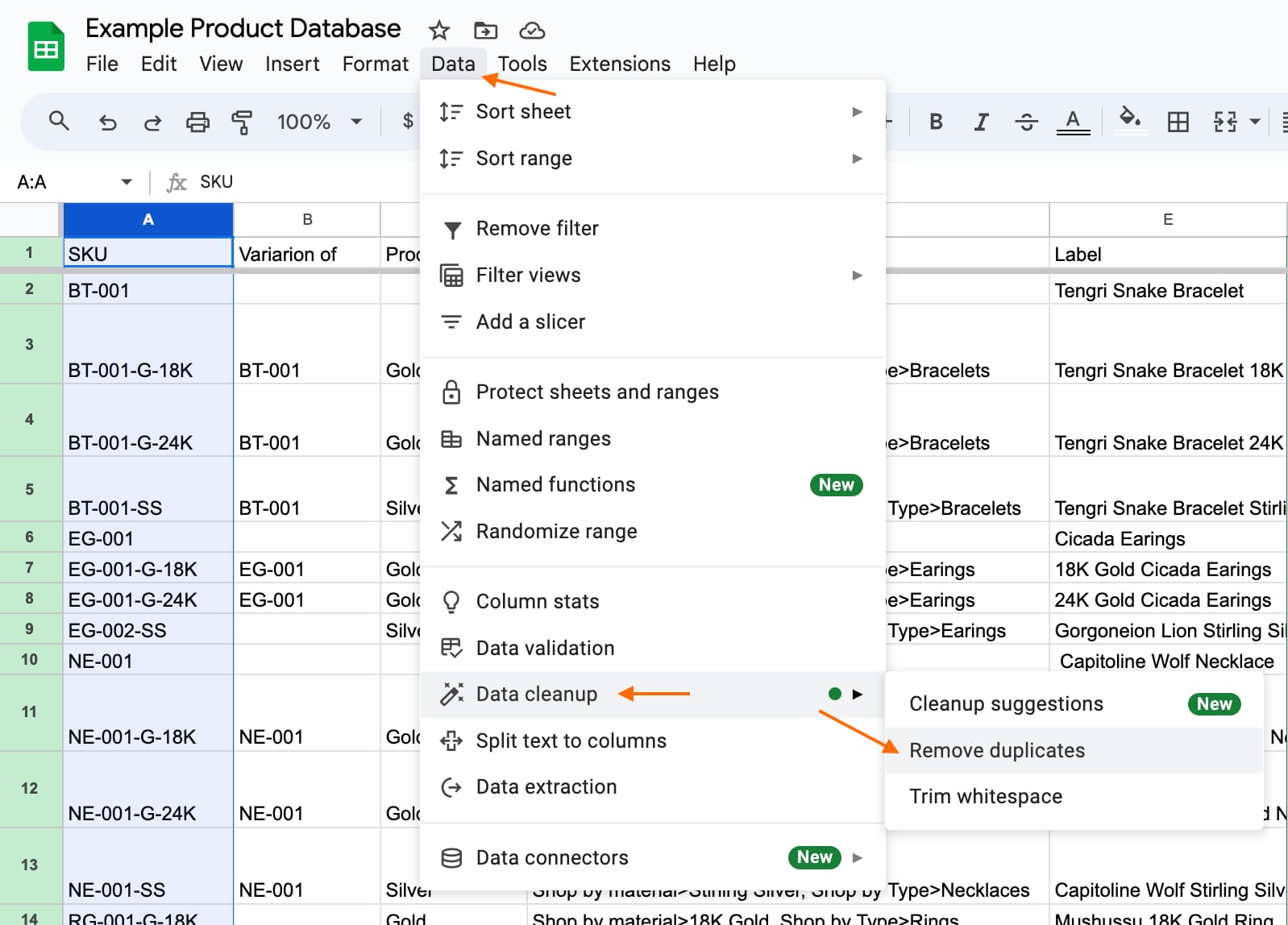This screenshot has width=1288, height=925.
Task: Open Named ranges
Action: point(653,438)
